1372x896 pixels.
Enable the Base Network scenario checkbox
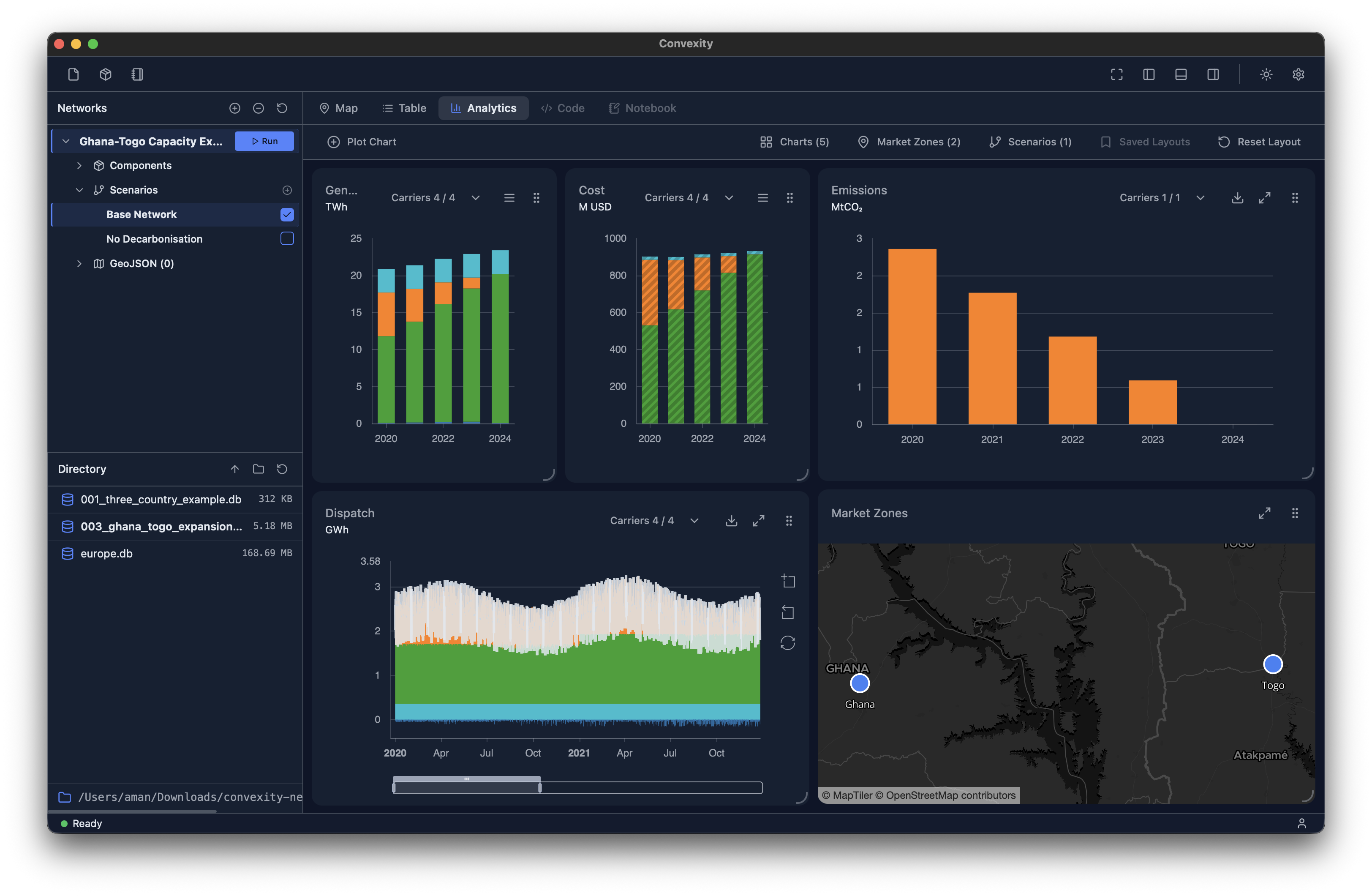tap(286, 214)
